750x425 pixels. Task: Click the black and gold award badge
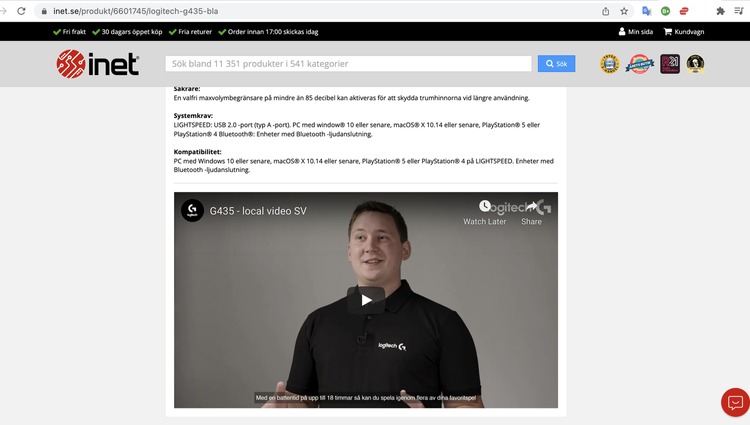point(695,64)
